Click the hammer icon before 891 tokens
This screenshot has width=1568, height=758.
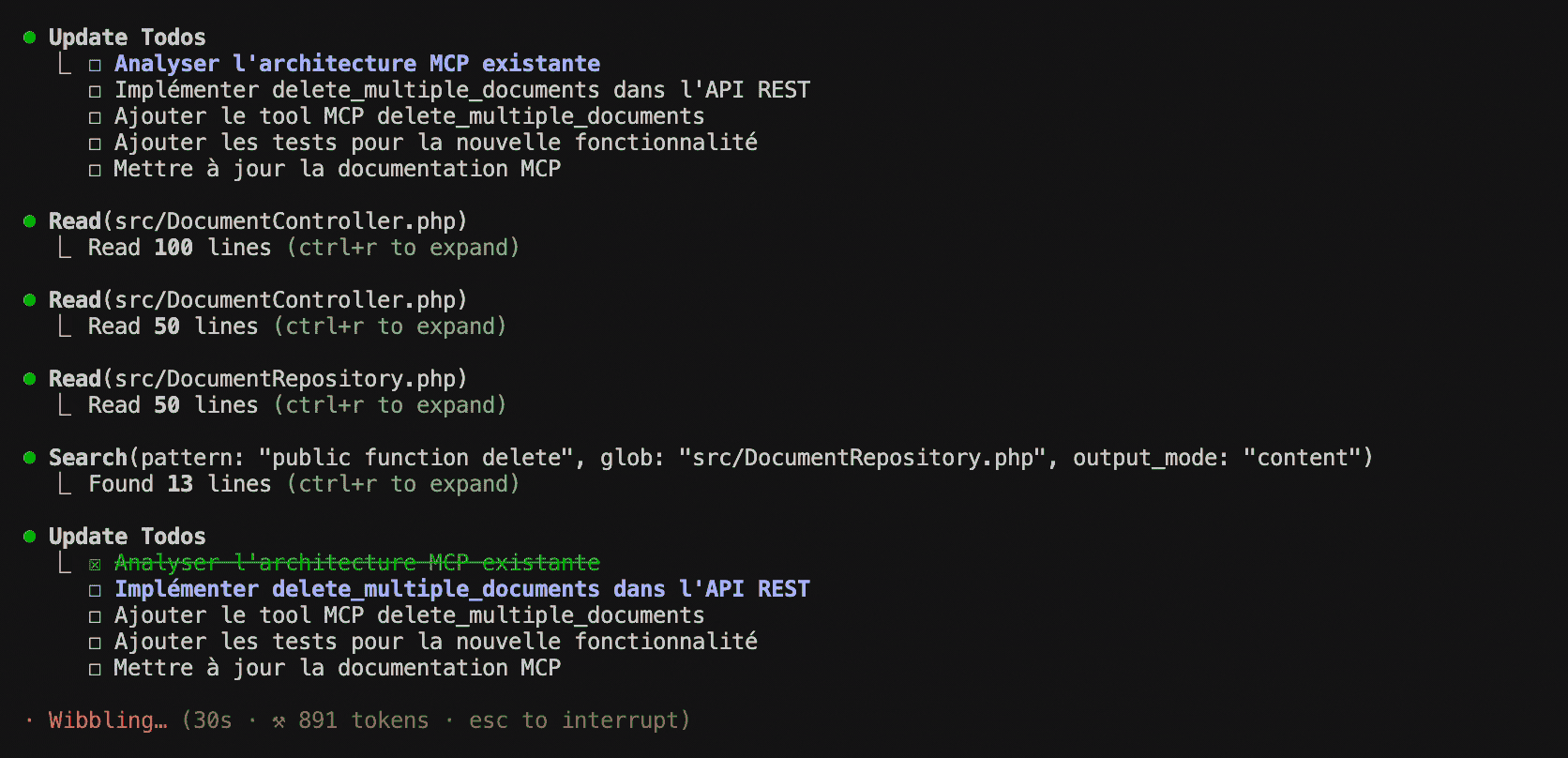point(279,721)
